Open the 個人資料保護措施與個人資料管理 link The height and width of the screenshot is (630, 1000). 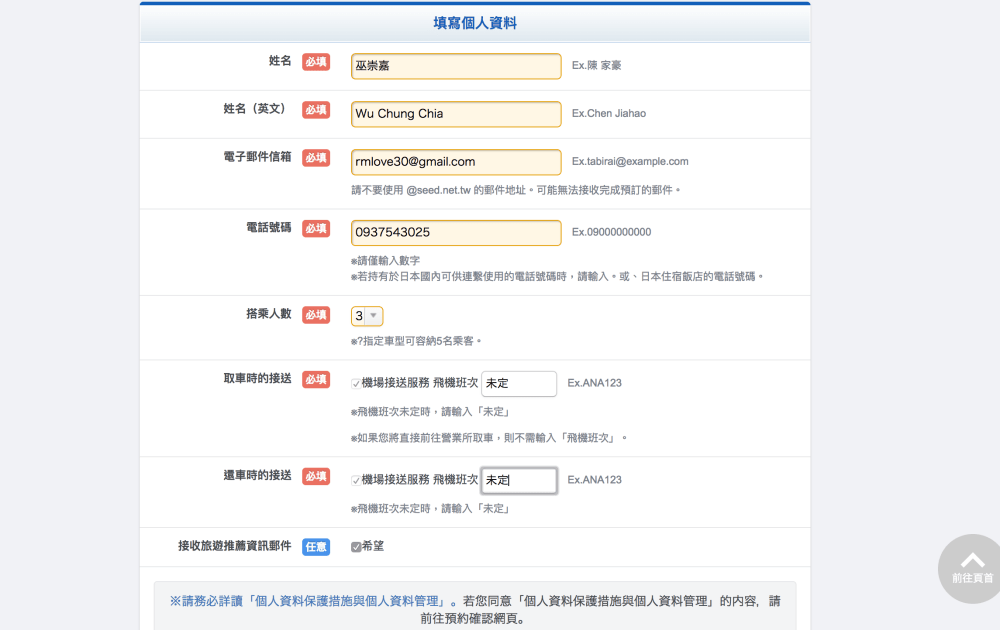pos(350,601)
